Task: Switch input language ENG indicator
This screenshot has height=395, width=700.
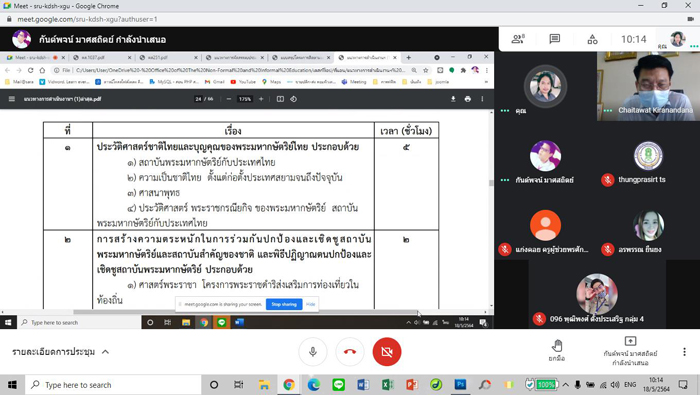Action: click(630, 385)
